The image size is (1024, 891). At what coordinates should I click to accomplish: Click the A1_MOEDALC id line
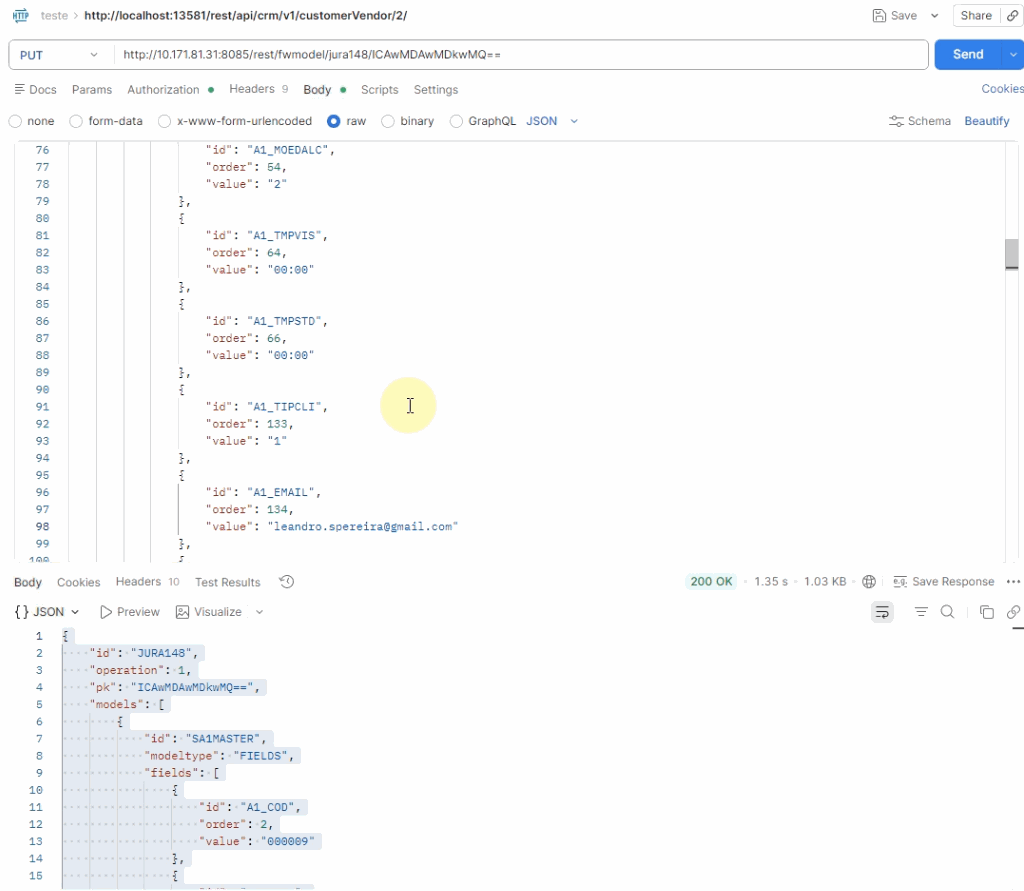click(270, 150)
